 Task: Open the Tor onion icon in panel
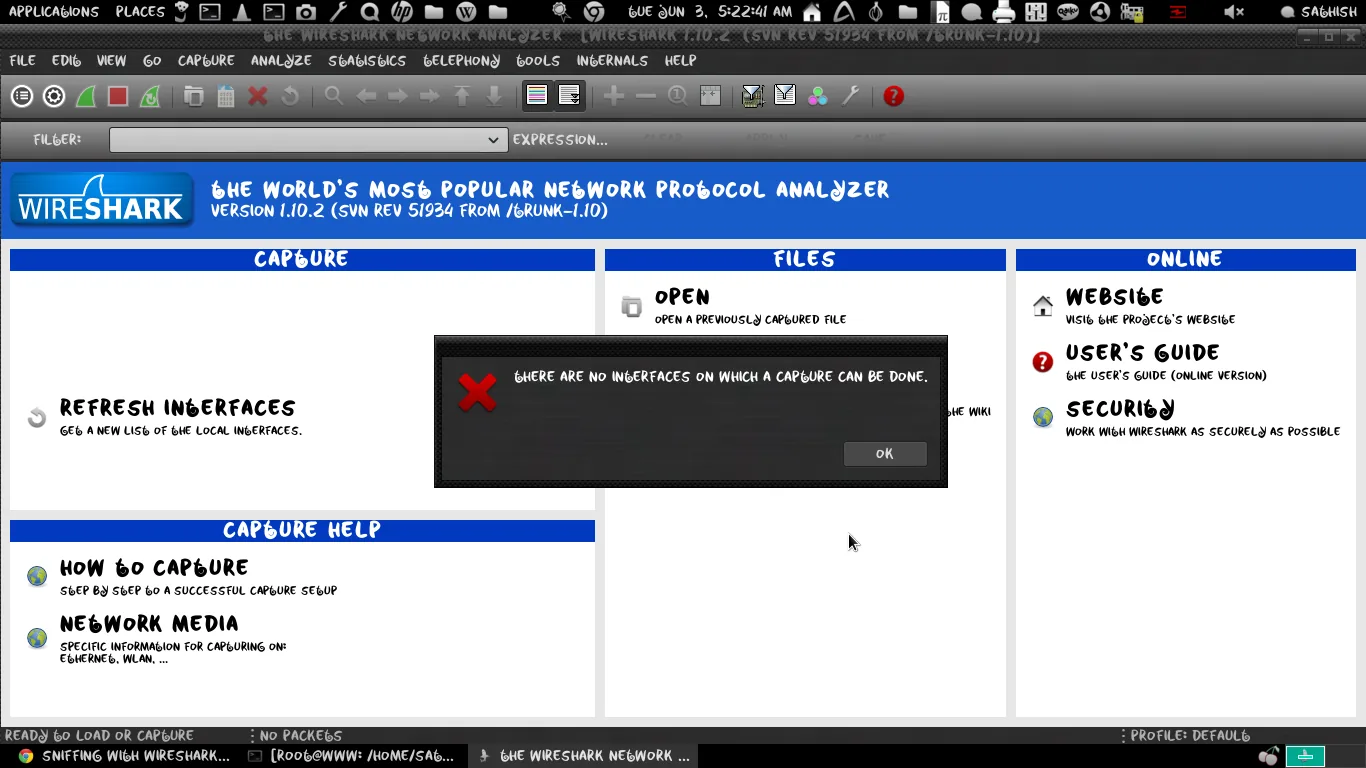(876, 12)
